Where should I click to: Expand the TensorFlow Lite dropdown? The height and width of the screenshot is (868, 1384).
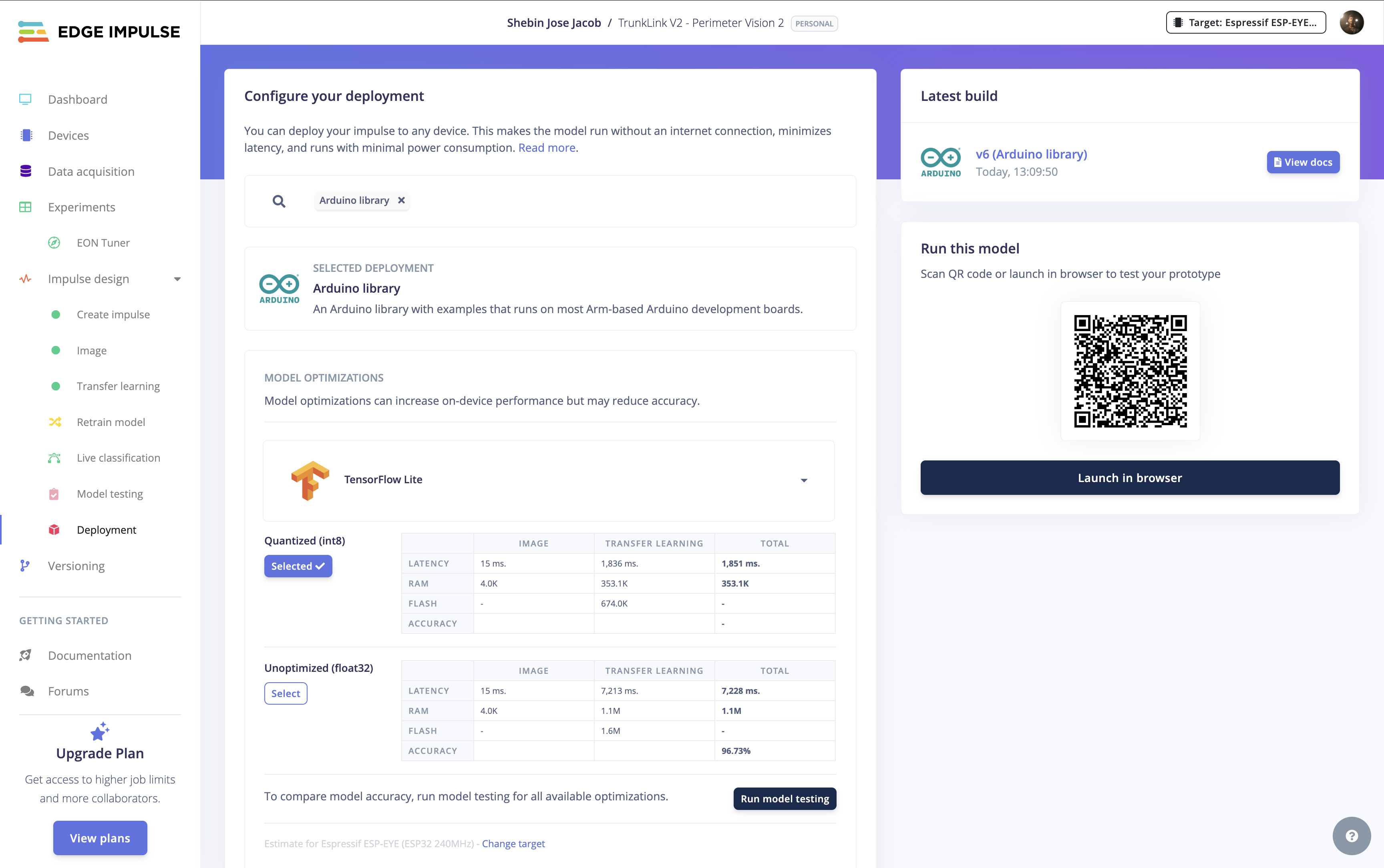coord(804,480)
